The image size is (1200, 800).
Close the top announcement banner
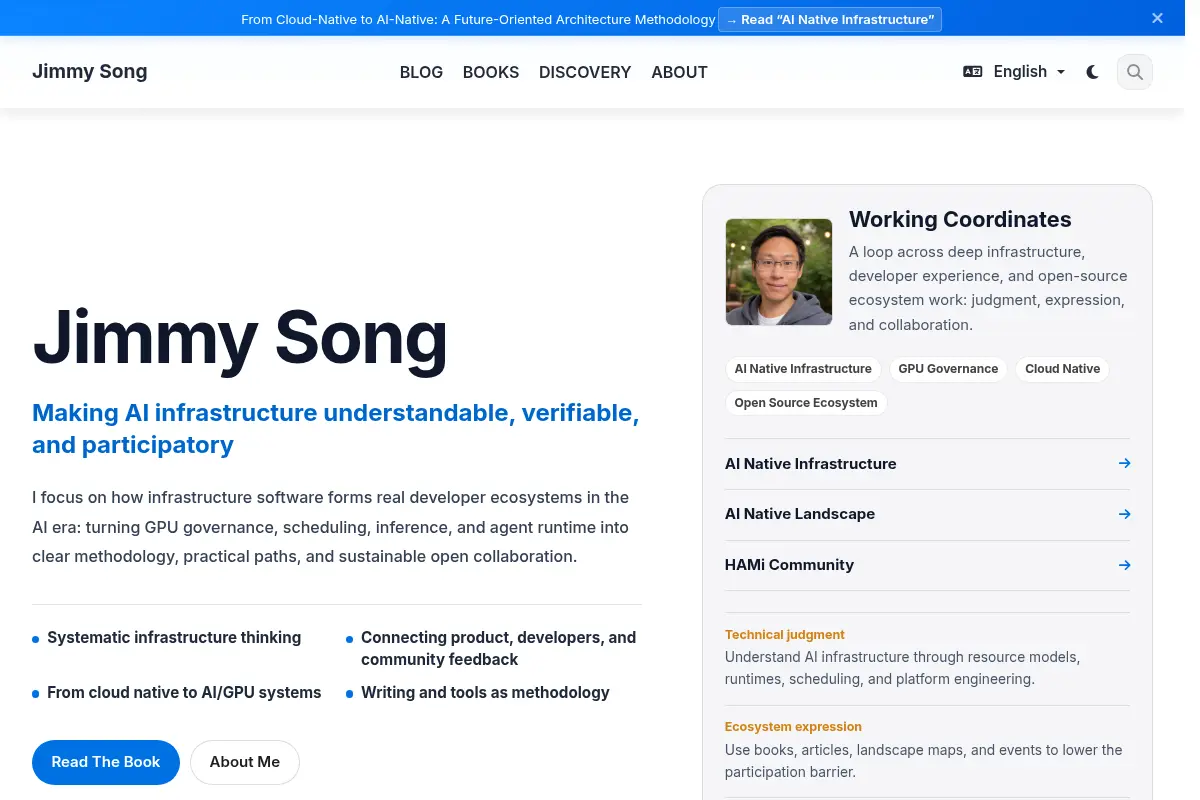(x=1157, y=18)
